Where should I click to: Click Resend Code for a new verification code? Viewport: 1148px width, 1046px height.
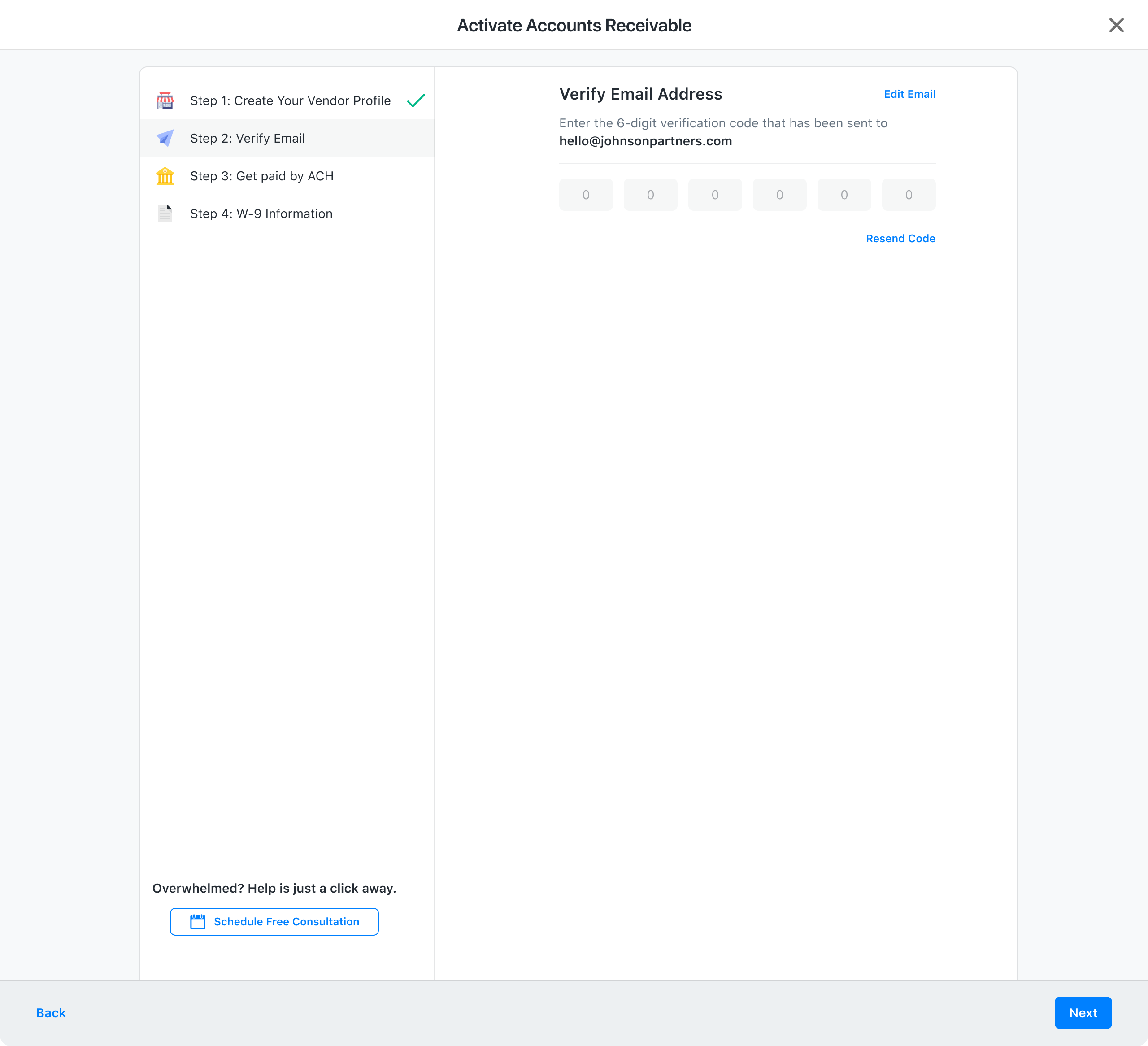click(900, 239)
